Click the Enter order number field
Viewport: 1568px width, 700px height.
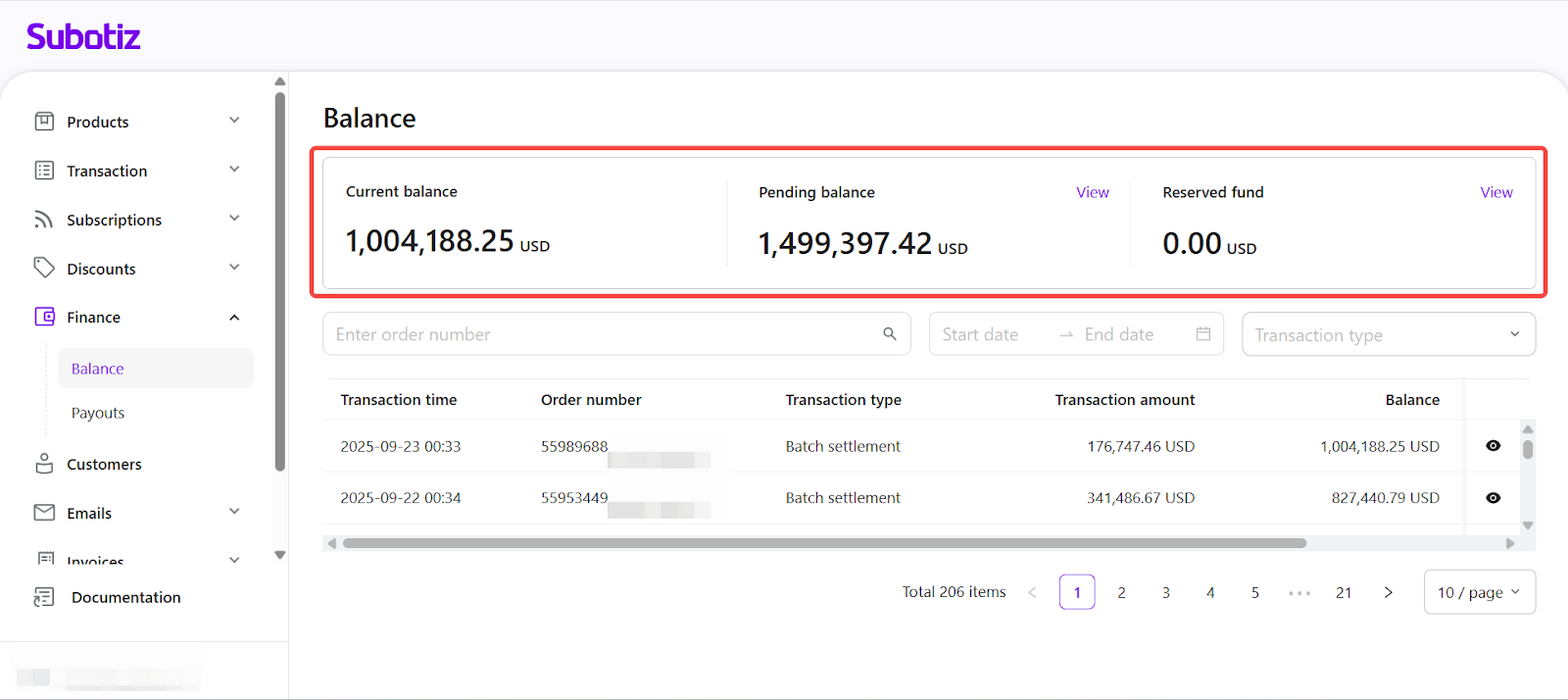click(x=603, y=334)
